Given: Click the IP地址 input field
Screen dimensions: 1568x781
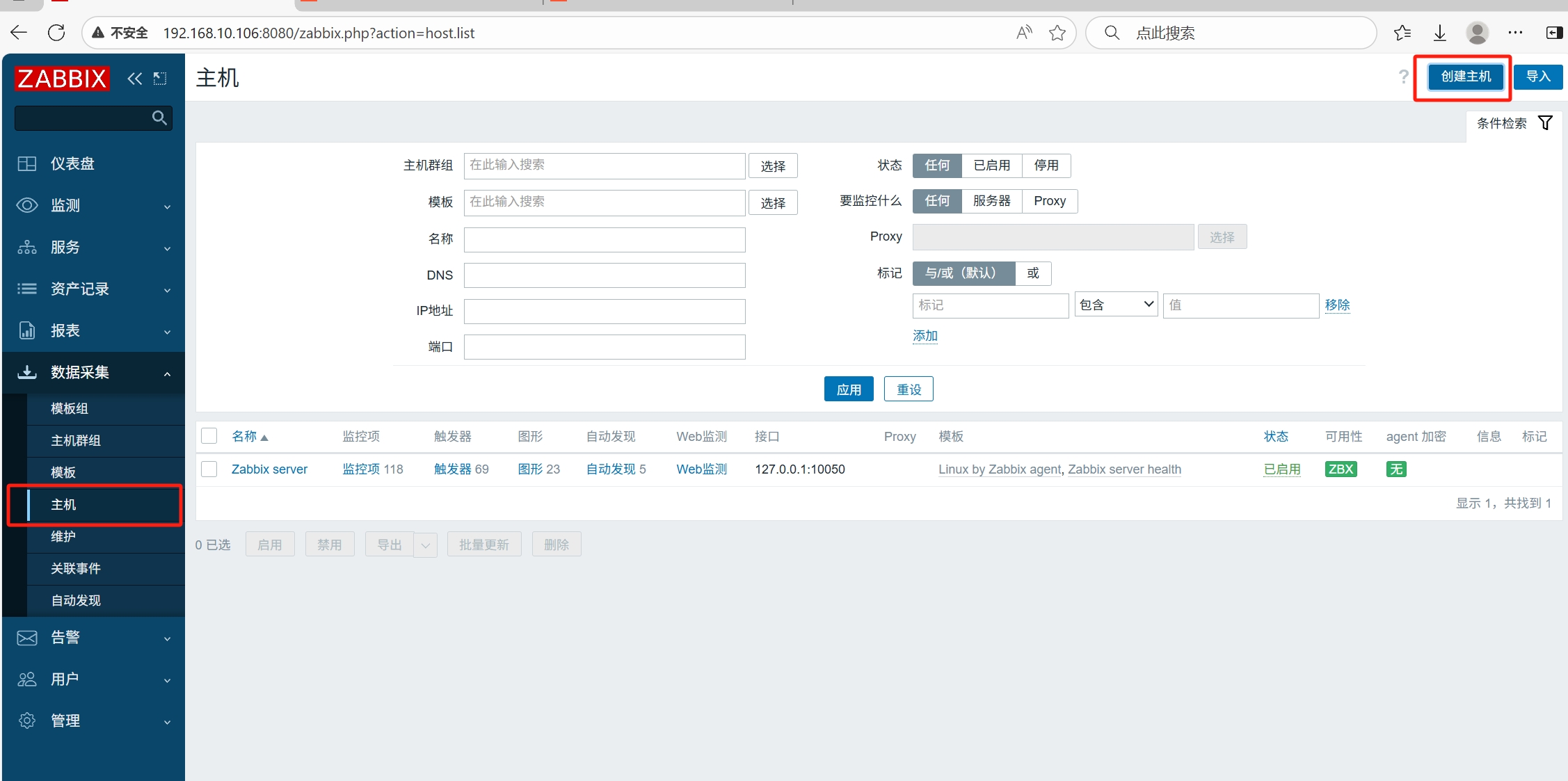Looking at the screenshot, I should 605,311.
